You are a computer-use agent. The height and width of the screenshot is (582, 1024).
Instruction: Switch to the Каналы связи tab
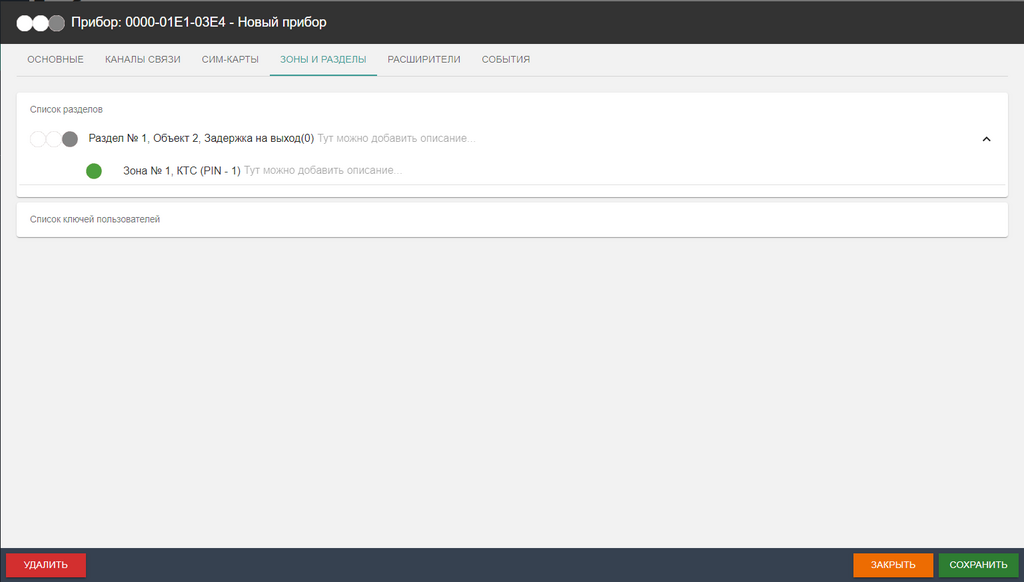(x=143, y=60)
